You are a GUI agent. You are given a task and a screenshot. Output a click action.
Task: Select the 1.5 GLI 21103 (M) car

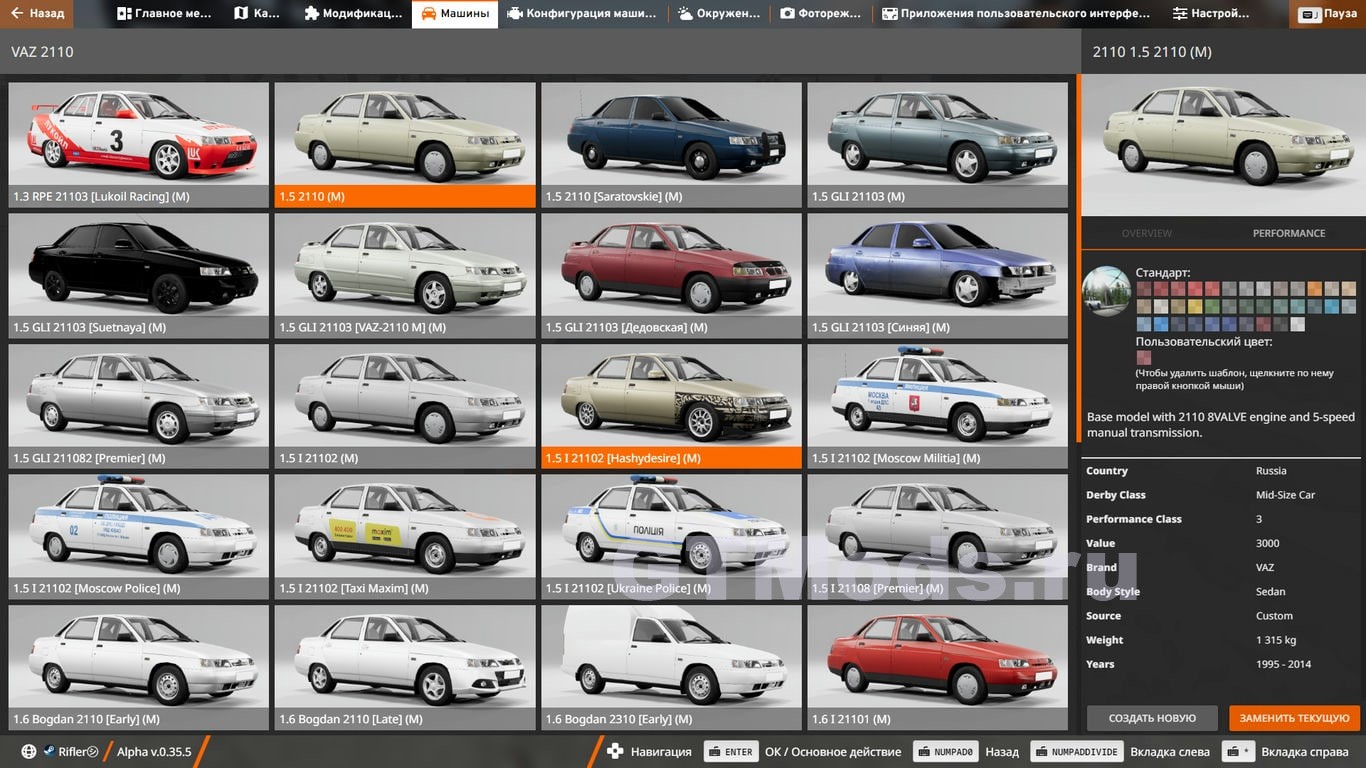click(x=938, y=145)
